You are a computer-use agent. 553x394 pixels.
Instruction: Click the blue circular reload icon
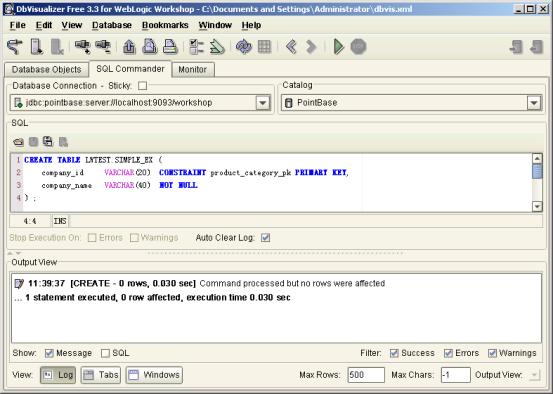(244, 46)
